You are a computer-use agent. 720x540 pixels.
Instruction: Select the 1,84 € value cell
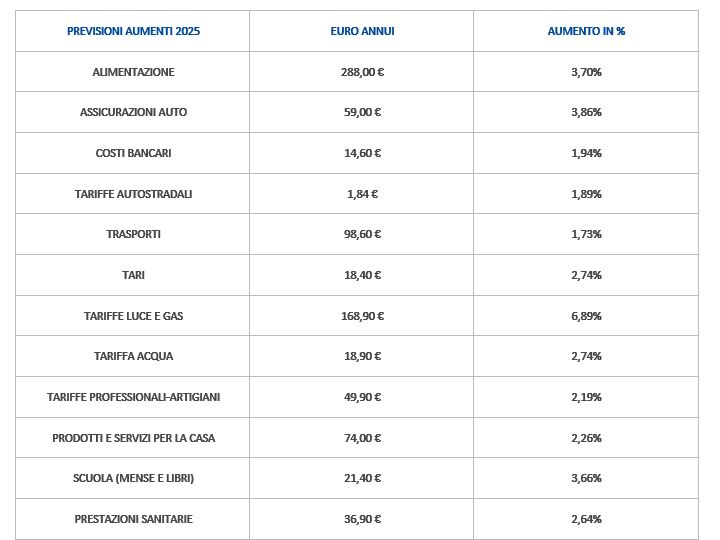pos(362,194)
